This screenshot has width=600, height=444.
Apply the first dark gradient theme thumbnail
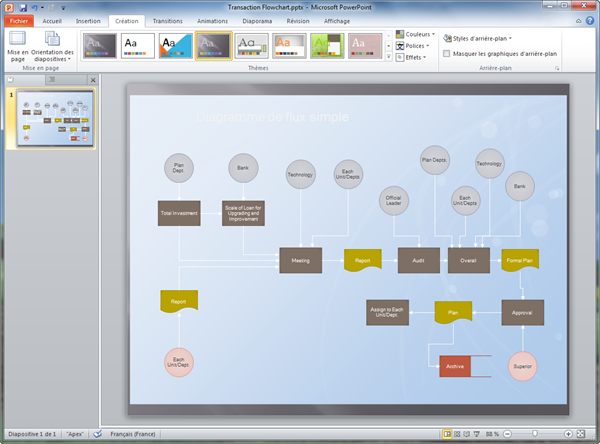tap(100, 46)
